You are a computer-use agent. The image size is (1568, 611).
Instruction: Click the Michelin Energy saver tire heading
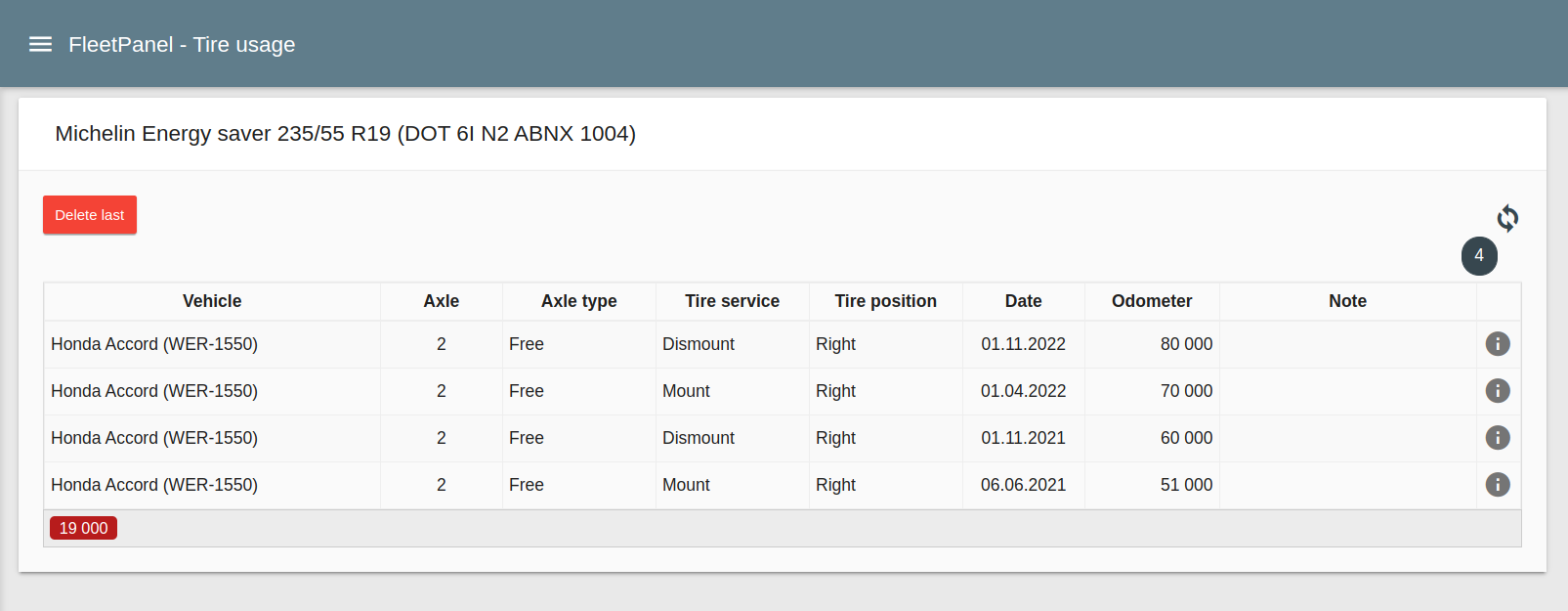pyautogui.click(x=345, y=134)
